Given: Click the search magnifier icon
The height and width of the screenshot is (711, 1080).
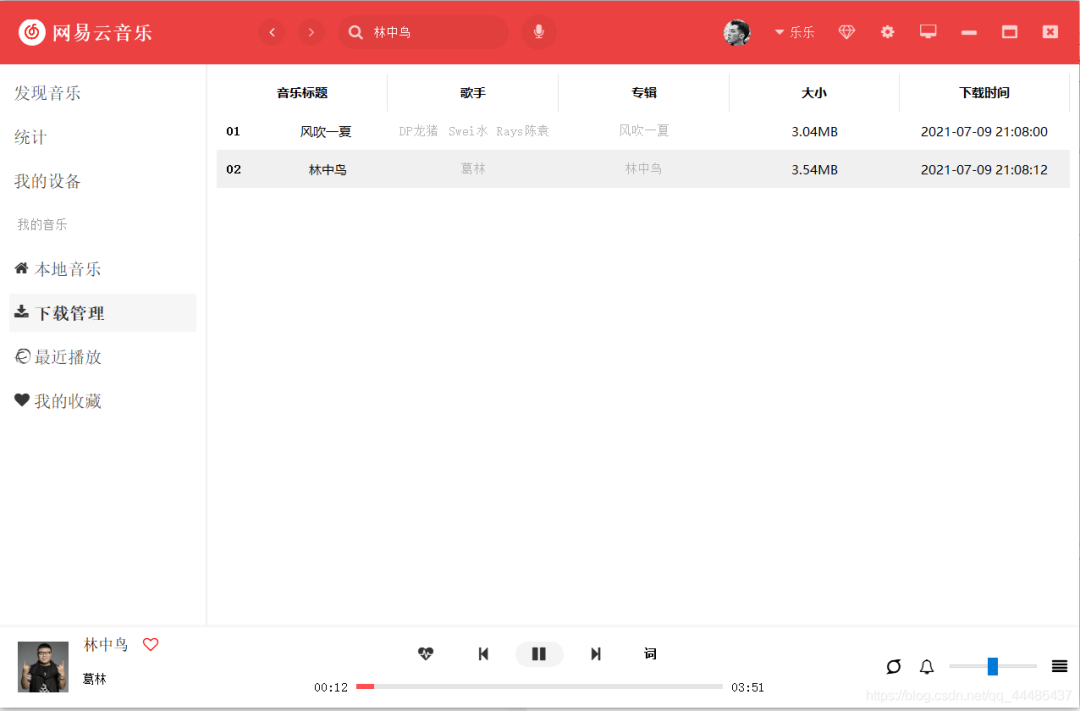Looking at the screenshot, I should pyautogui.click(x=355, y=32).
